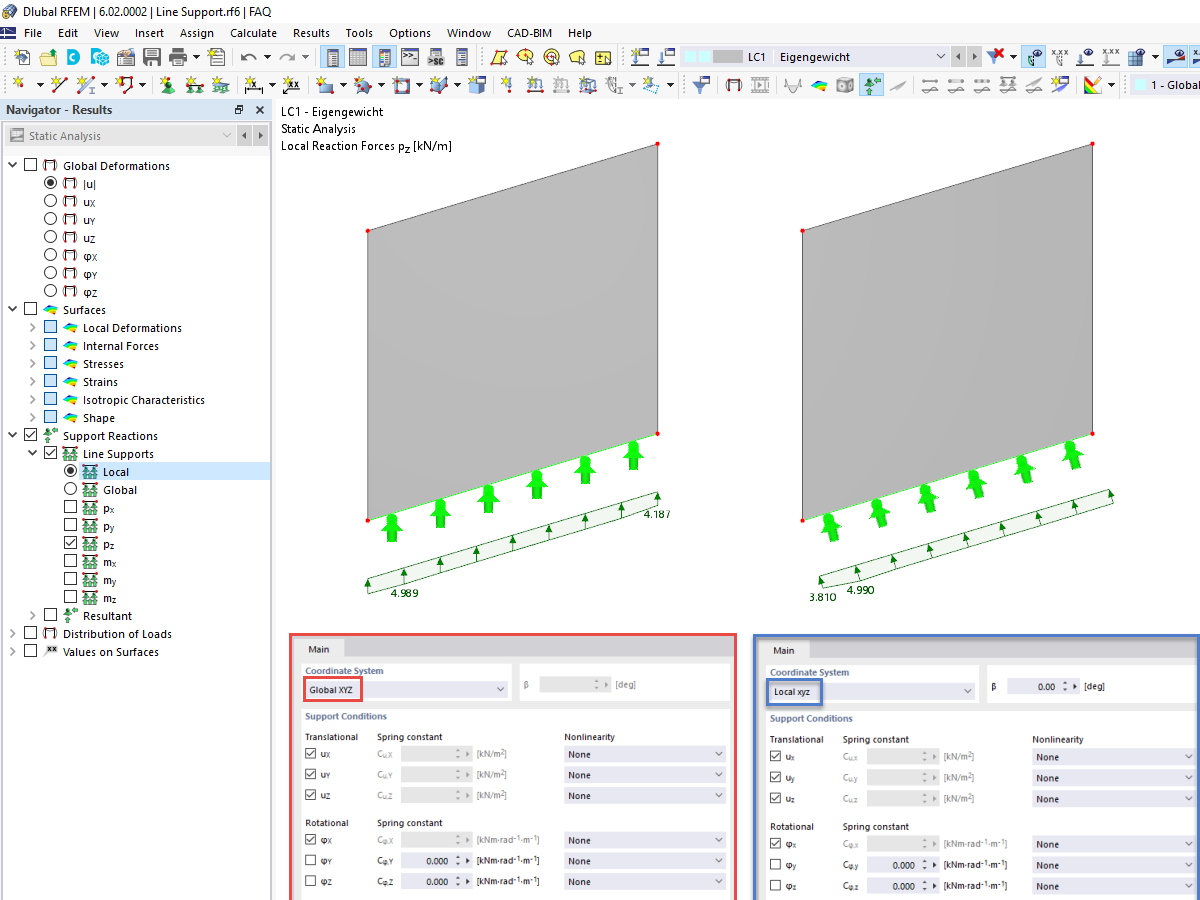The height and width of the screenshot is (900, 1200).
Task: Click the delete filter icon with red X
Action: [x=996, y=57]
